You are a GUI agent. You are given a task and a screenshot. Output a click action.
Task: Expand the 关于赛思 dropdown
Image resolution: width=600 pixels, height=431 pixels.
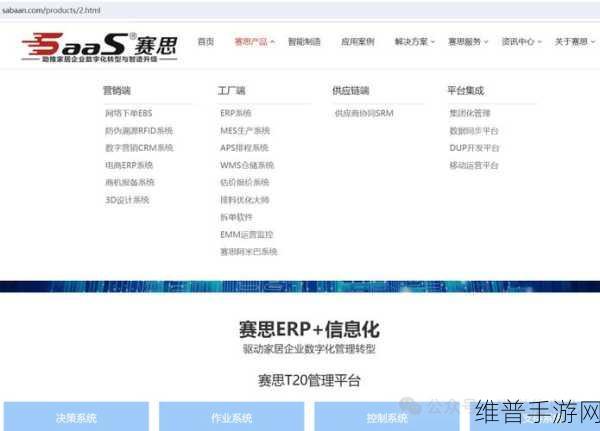click(x=575, y=41)
